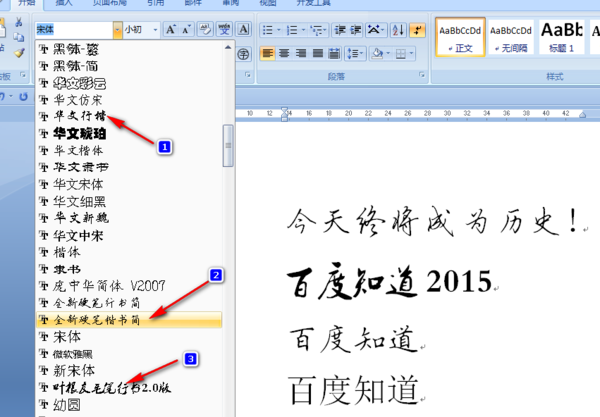Switch to the 插入 (Insert) ribbon tab
600x417 pixels.
pyautogui.click(x=64, y=3)
